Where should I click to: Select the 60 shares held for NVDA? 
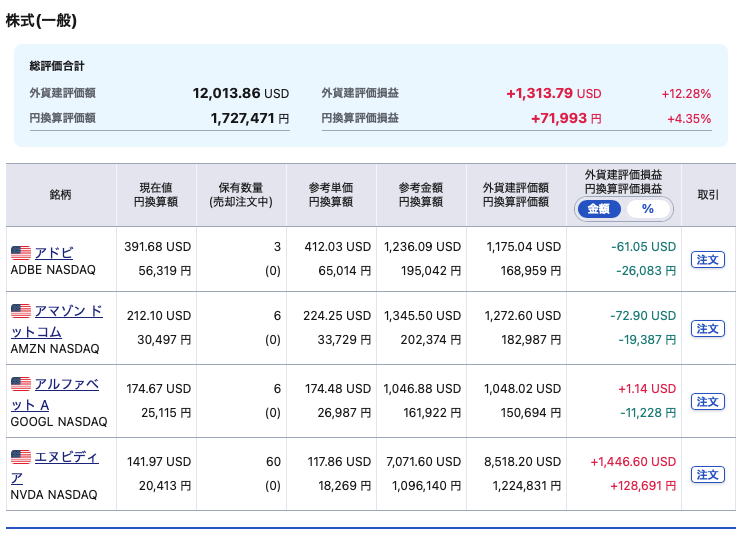(x=273, y=462)
